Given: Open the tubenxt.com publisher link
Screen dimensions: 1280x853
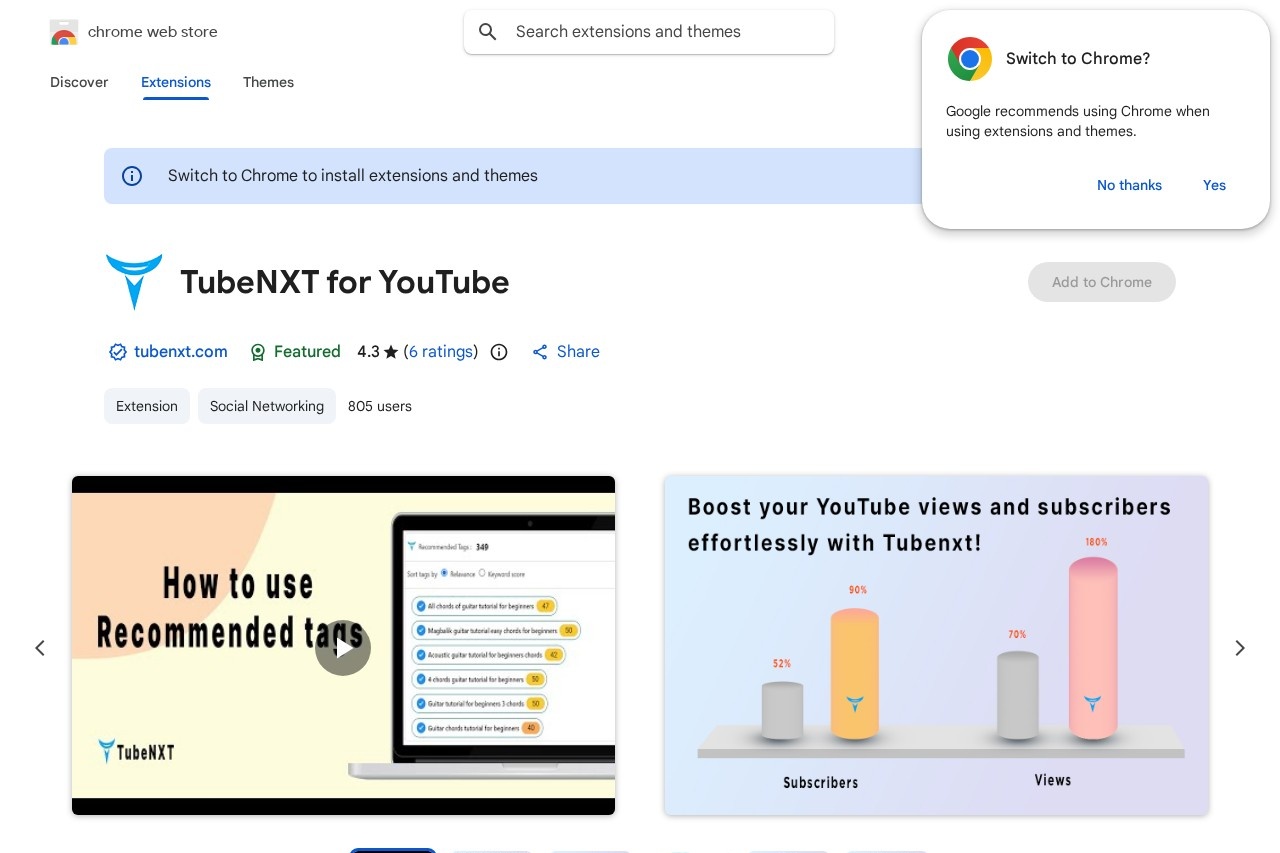Looking at the screenshot, I should (180, 352).
